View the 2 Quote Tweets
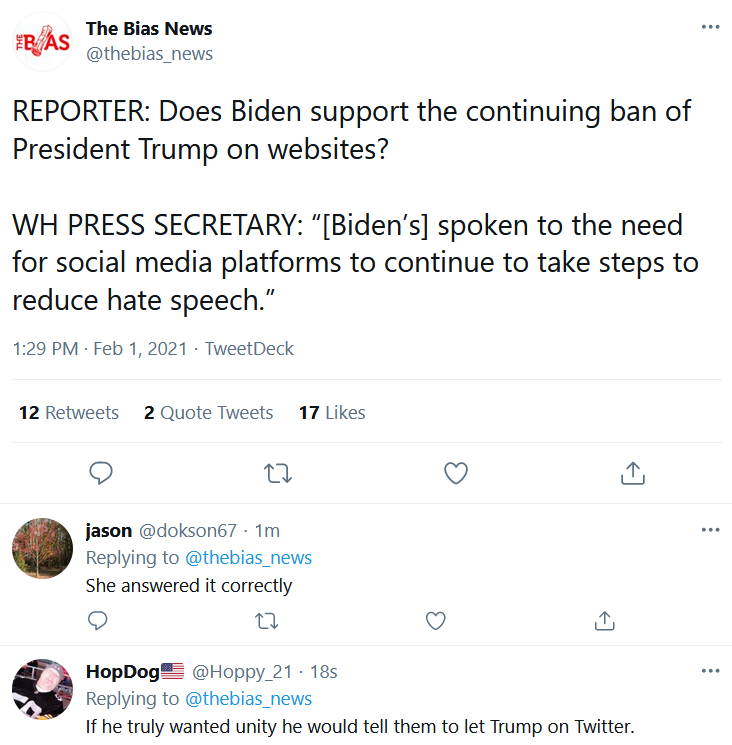This screenshot has width=732, height=745. coord(208,413)
